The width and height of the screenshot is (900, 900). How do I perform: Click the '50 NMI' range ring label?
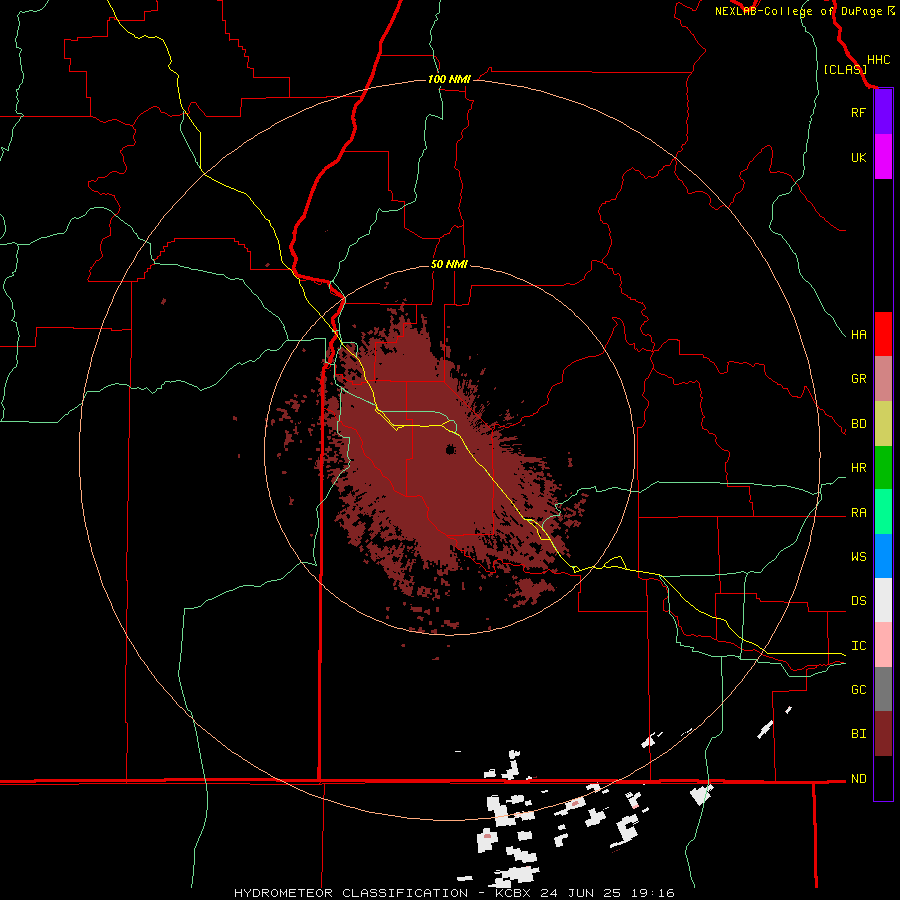click(x=449, y=264)
